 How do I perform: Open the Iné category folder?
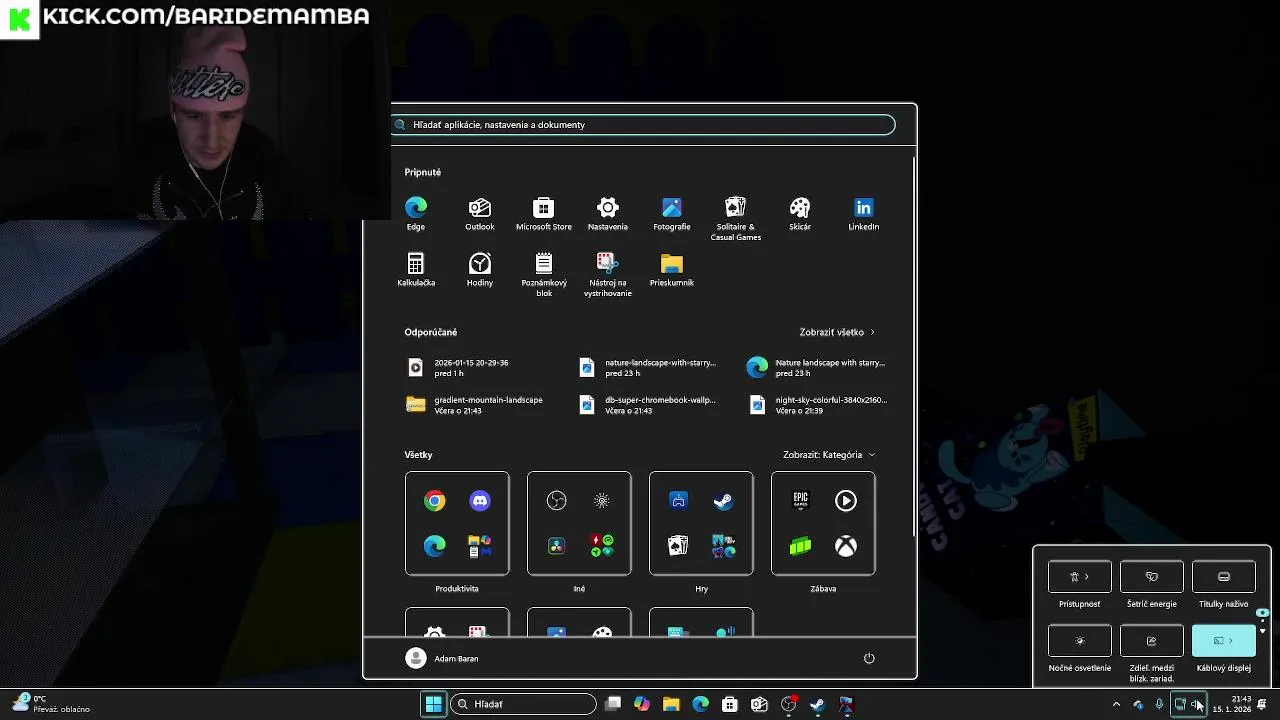579,524
